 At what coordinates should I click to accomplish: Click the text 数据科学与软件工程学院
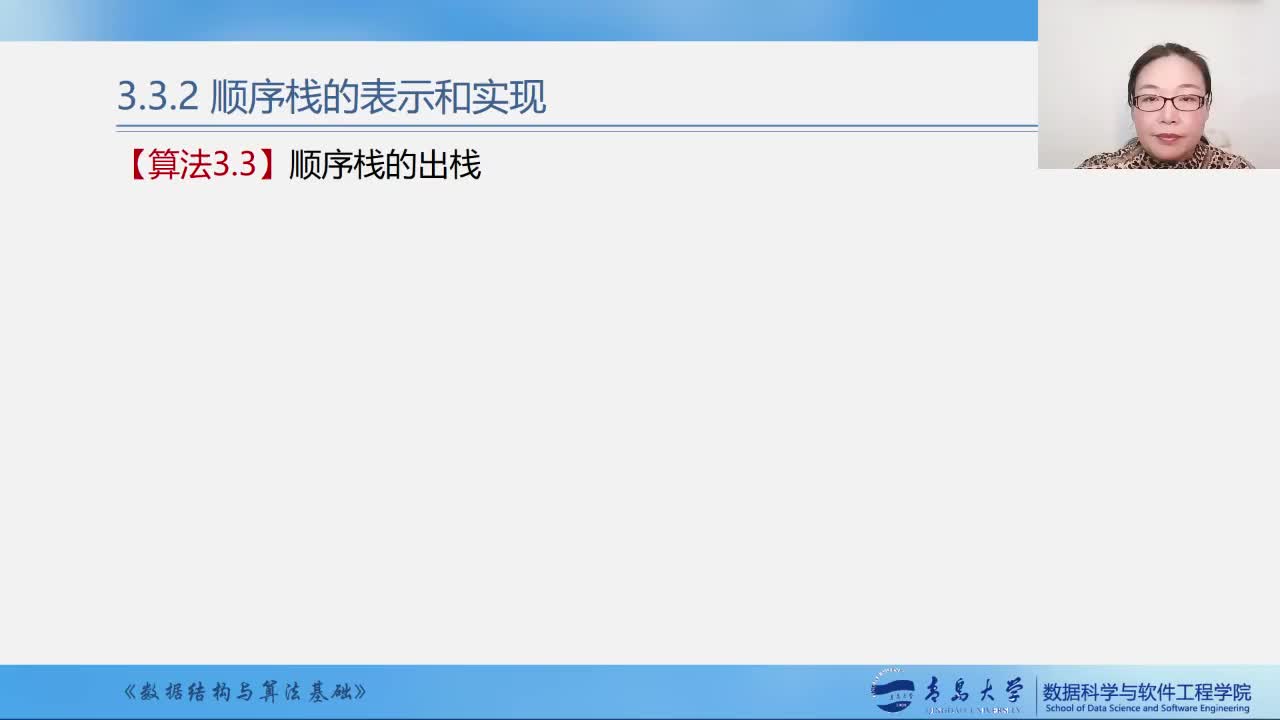pos(1146,691)
